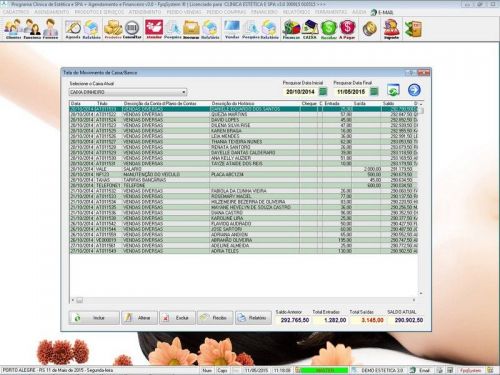Click the exit door toolbar icon

click(414, 29)
